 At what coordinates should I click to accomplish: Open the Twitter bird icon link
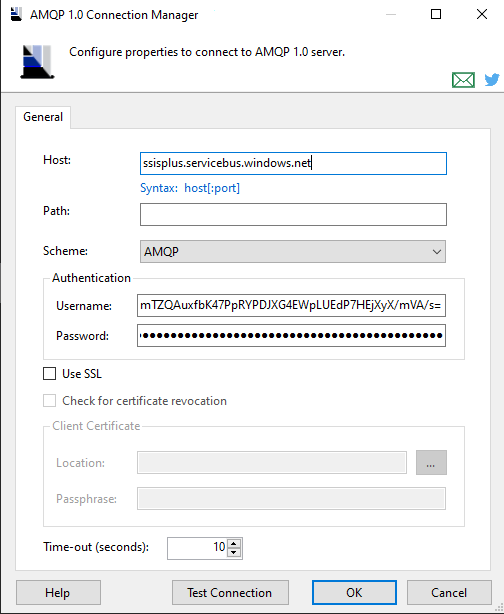(x=492, y=79)
